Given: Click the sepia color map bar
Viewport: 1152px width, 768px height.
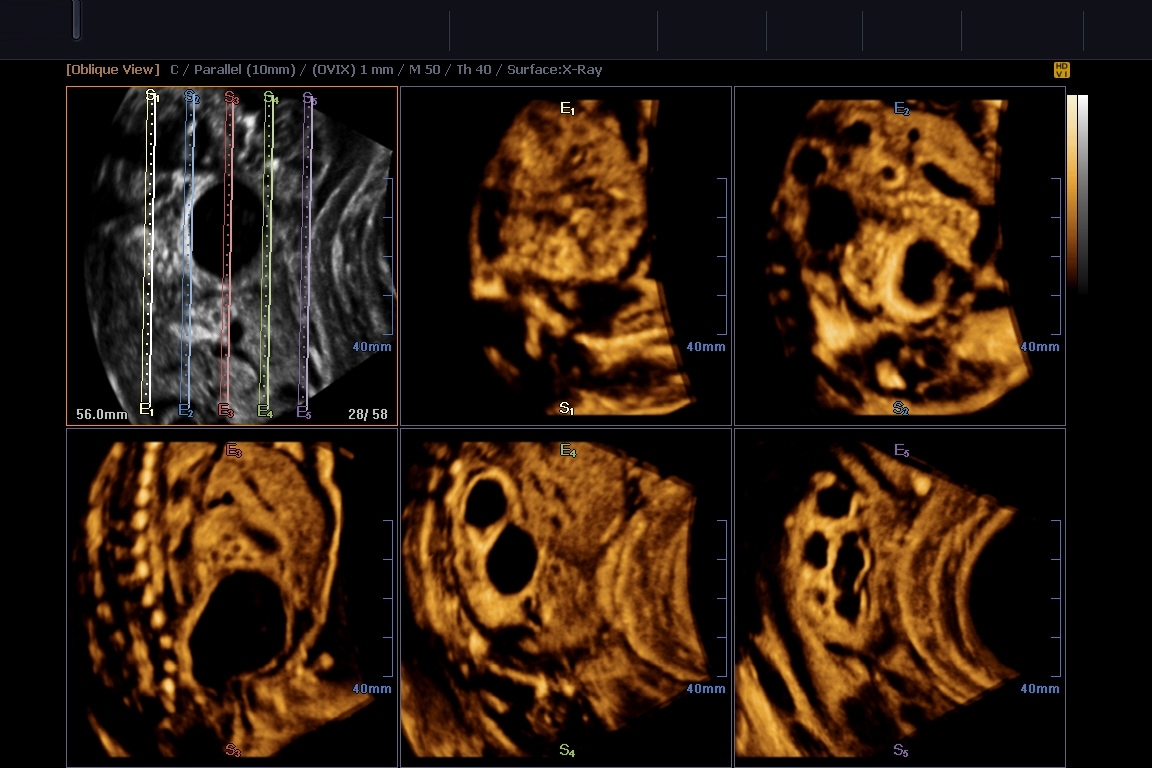Looking at the screenshot, I should pos(1072,192).
